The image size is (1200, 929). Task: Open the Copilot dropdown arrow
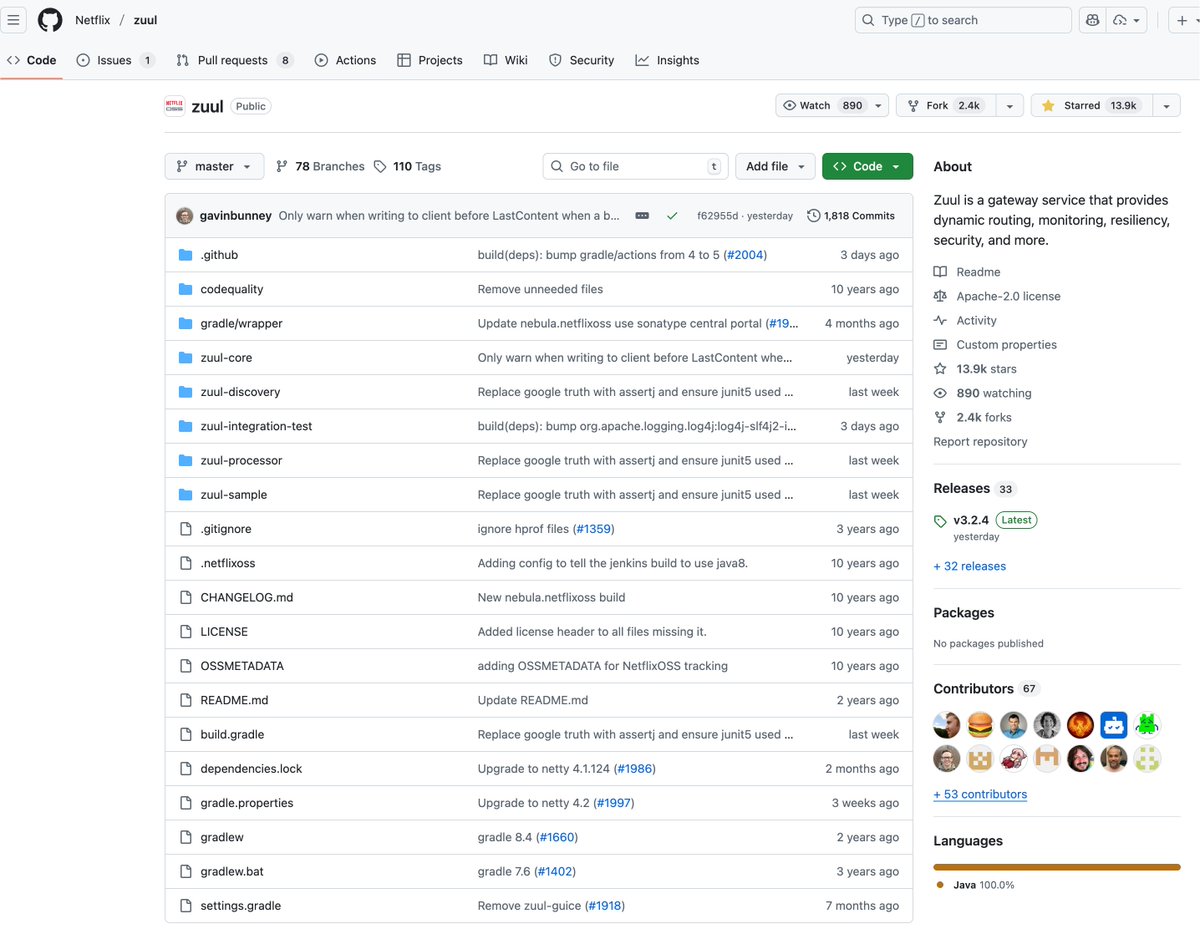pyautogui.click(x=1127, y=20)
